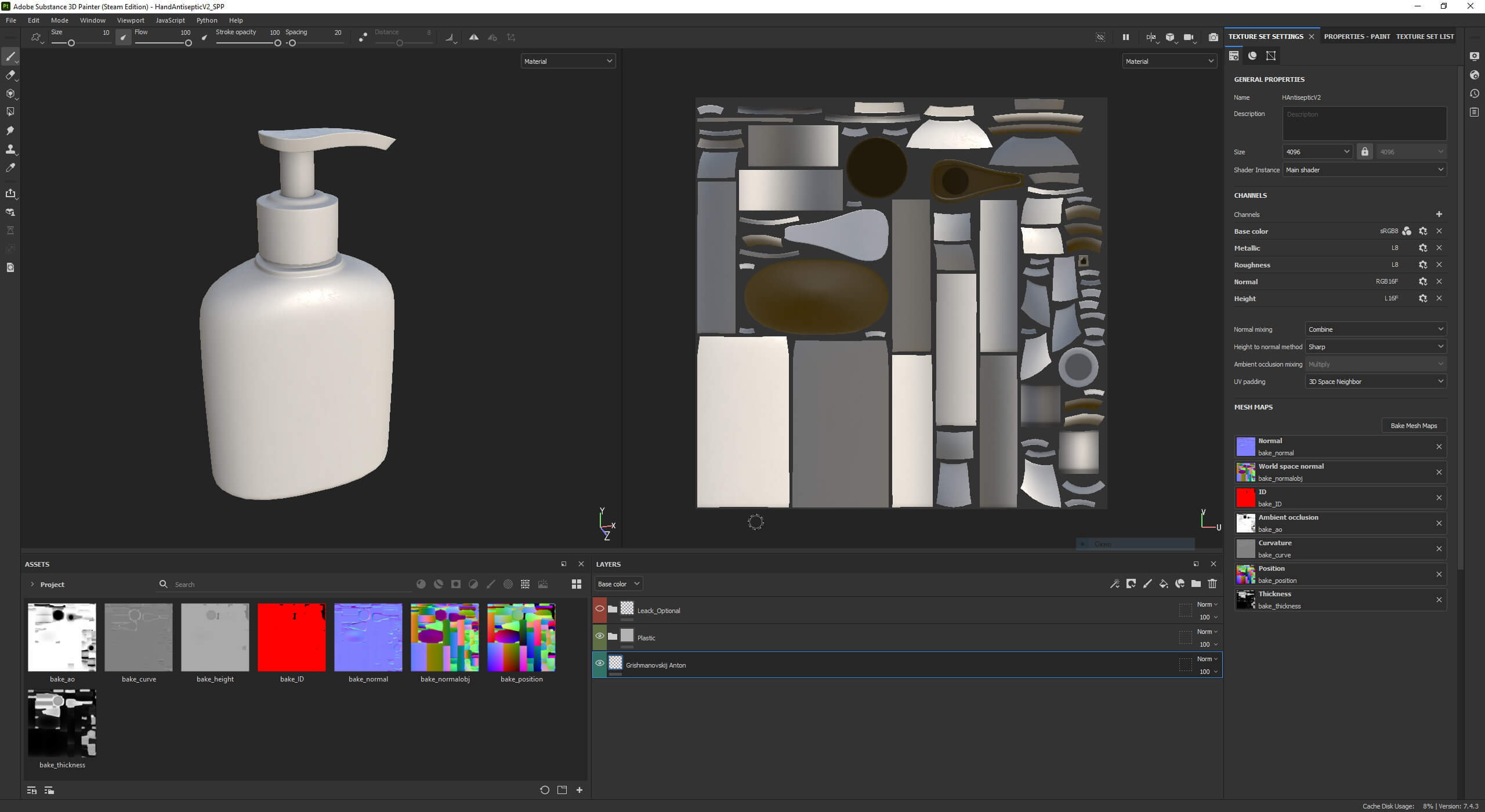Image resolution: width=1485 pixels, height=812 pixels.
Task: Click the Bake Mesh Maps button
Action: [x=1414, y=426]
